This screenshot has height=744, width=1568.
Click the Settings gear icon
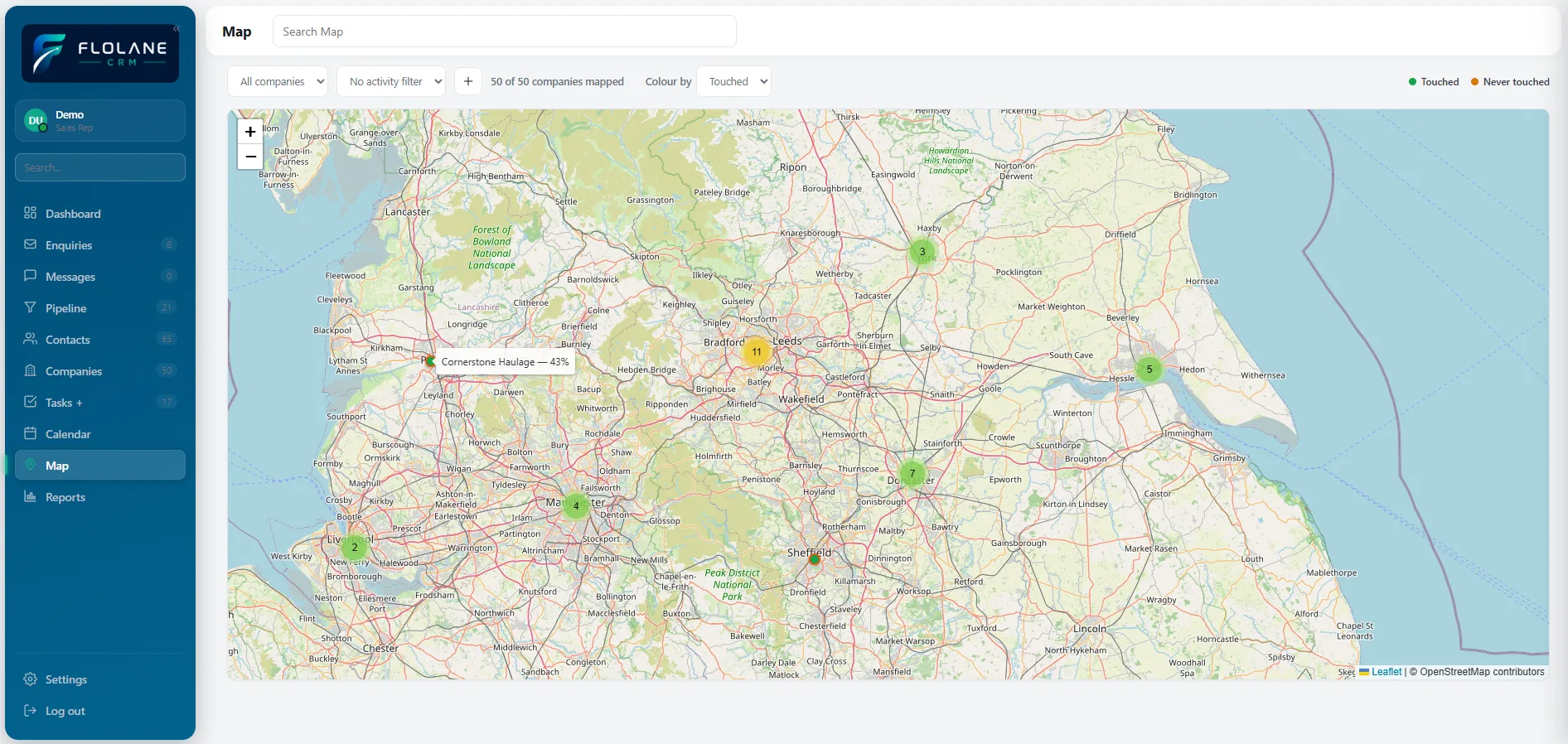click(31, 679)
